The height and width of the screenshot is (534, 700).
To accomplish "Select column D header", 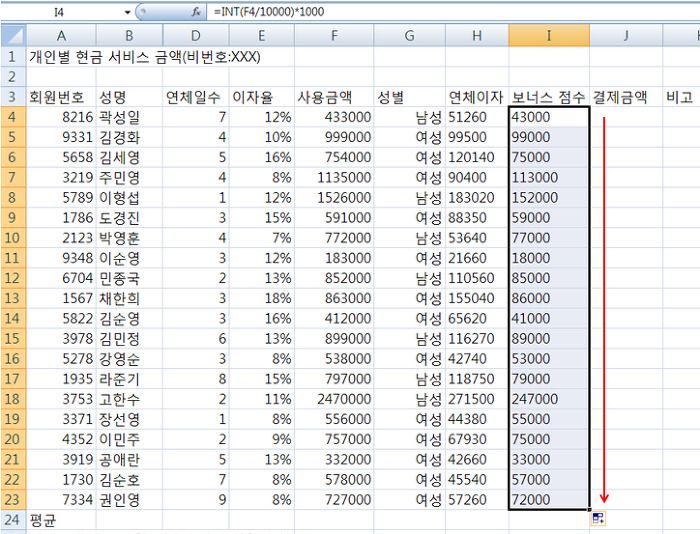I will coord(196,35).
